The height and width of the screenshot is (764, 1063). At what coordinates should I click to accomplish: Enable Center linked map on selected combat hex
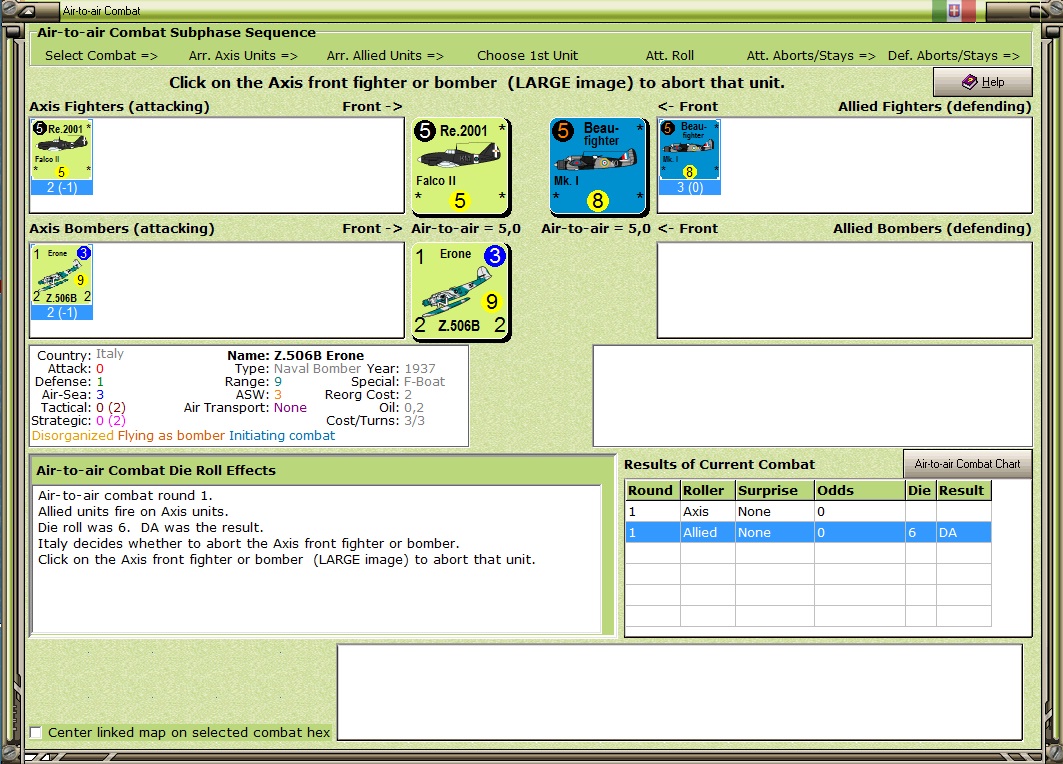pos(37,732)
